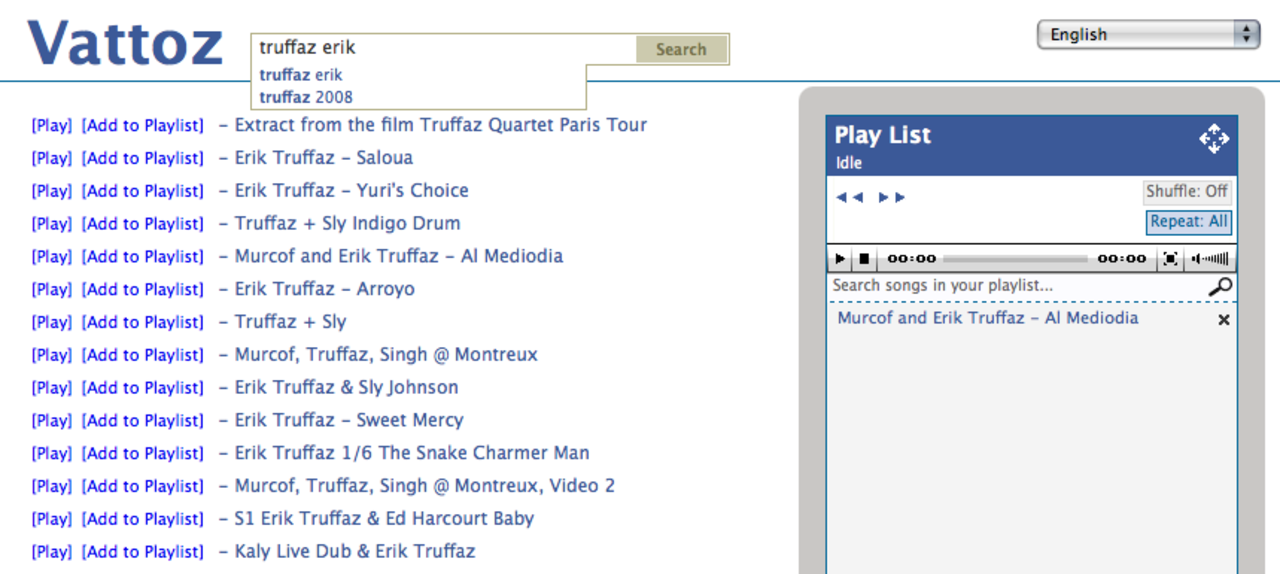The width and height of the screenshot is (1280, 574).
Task: Toggle Repeat: All button
Action: [1188, 222]
